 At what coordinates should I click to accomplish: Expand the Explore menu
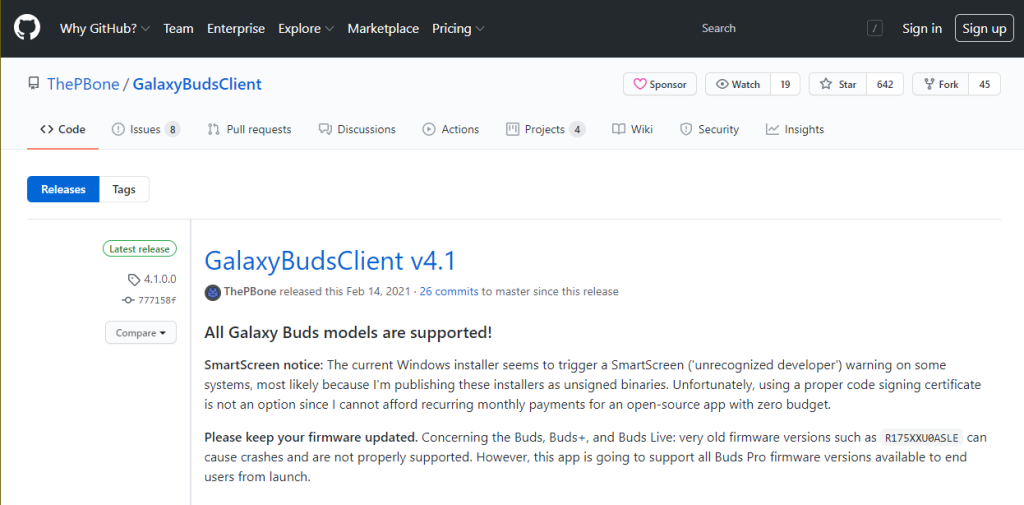point(306,29)
